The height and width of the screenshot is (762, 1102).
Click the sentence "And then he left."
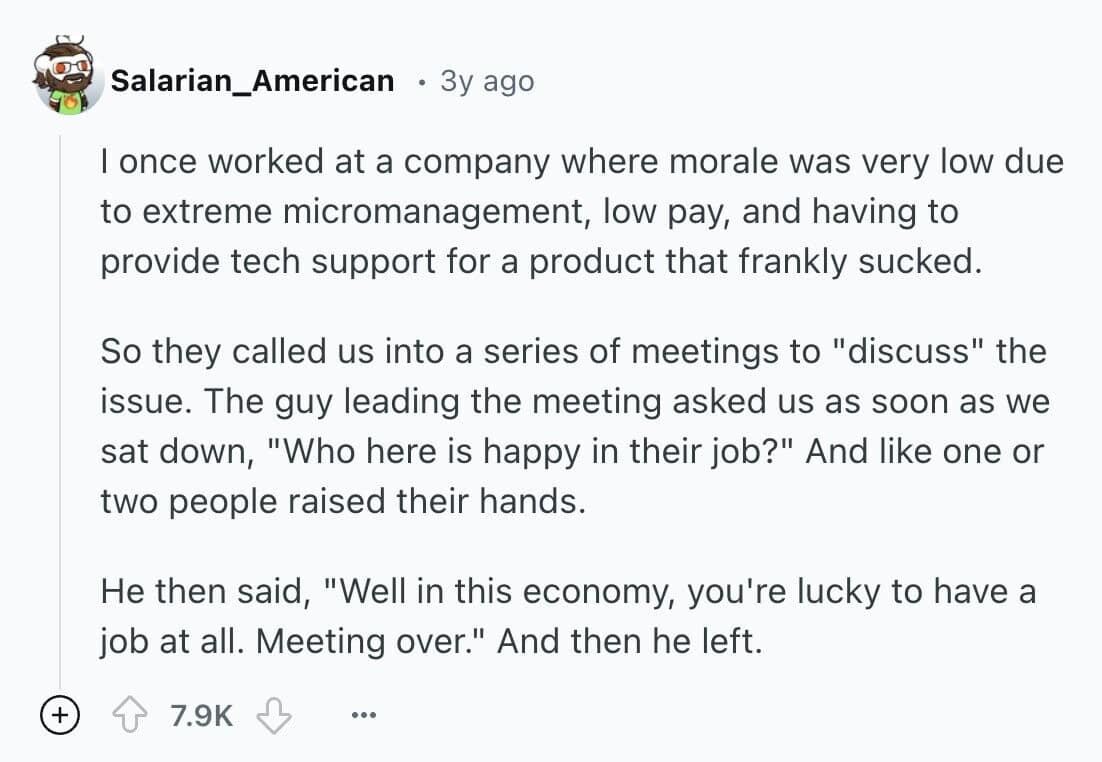tap(629, 640)
